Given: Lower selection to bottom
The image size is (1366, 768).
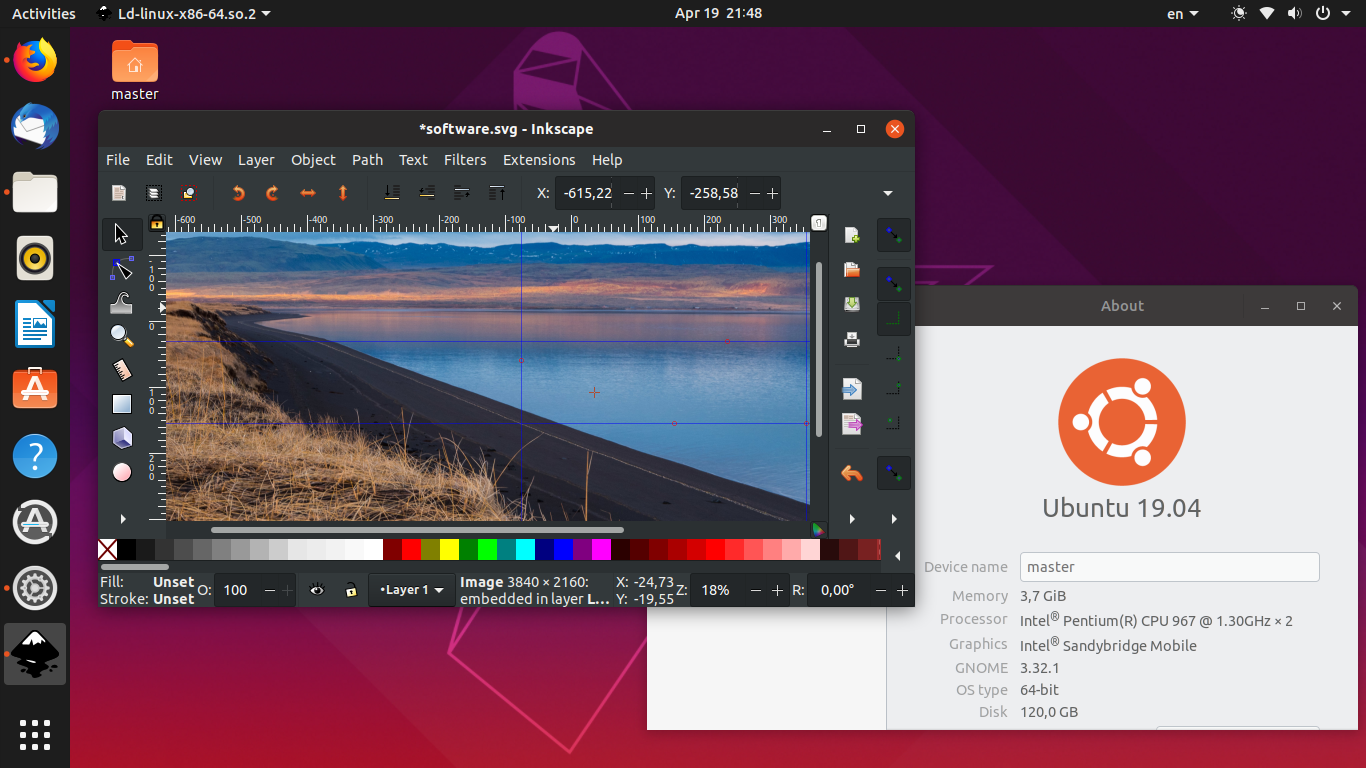Looking at the screenshot, I should pyautogui.click(x=392, y=193).
